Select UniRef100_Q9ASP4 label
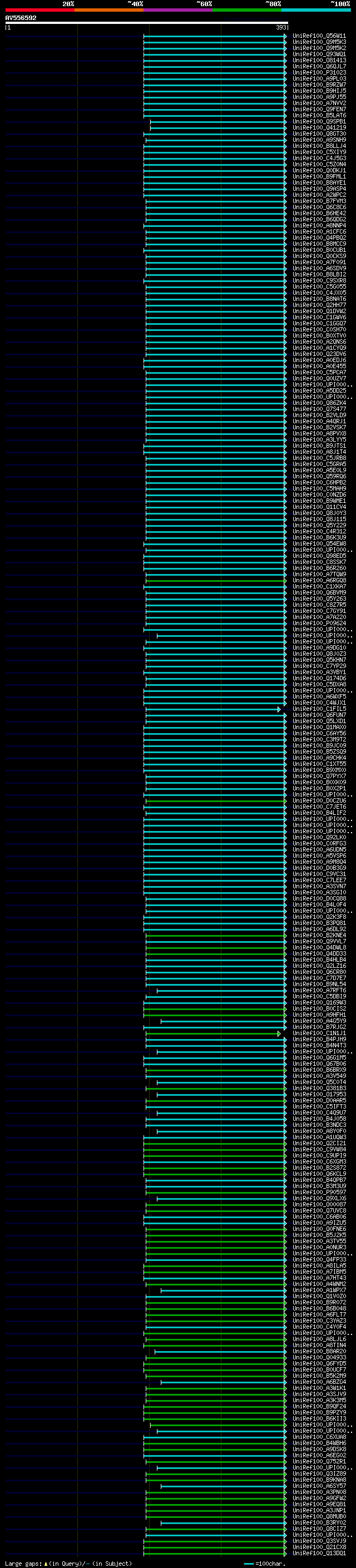356x1568 pixels. click(319, 189)
